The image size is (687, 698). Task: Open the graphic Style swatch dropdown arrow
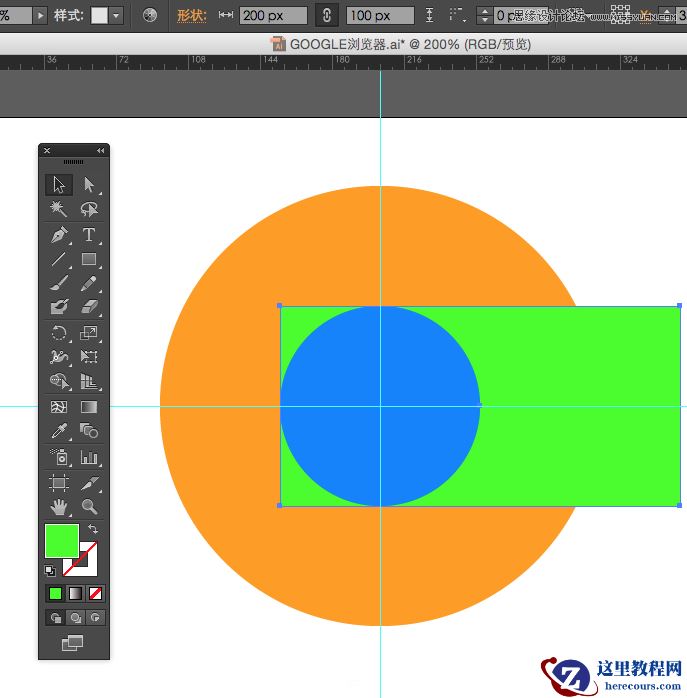(116, 16)
